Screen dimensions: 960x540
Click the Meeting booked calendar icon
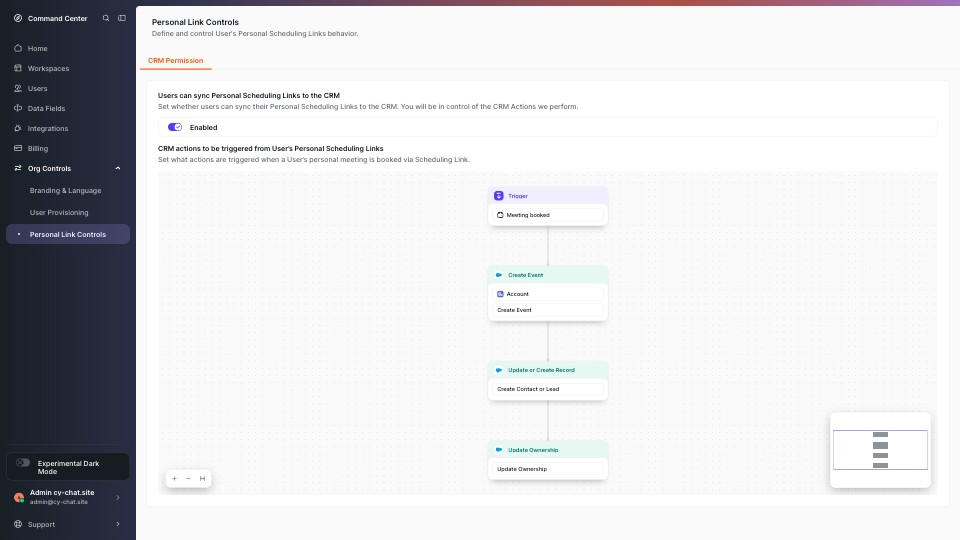tap(500, 215)
